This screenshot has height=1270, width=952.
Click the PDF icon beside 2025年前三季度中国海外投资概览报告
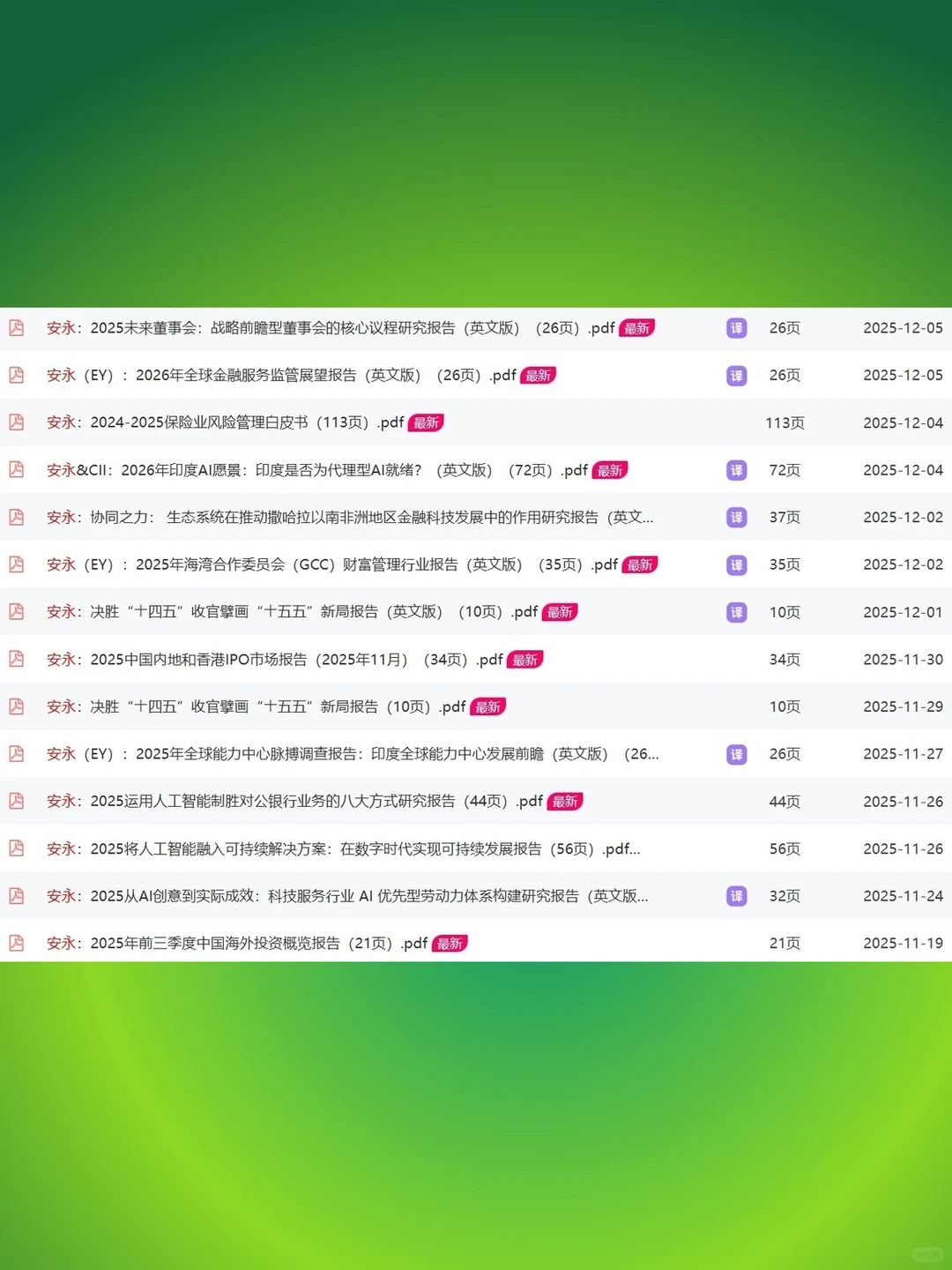click(16, 943)
